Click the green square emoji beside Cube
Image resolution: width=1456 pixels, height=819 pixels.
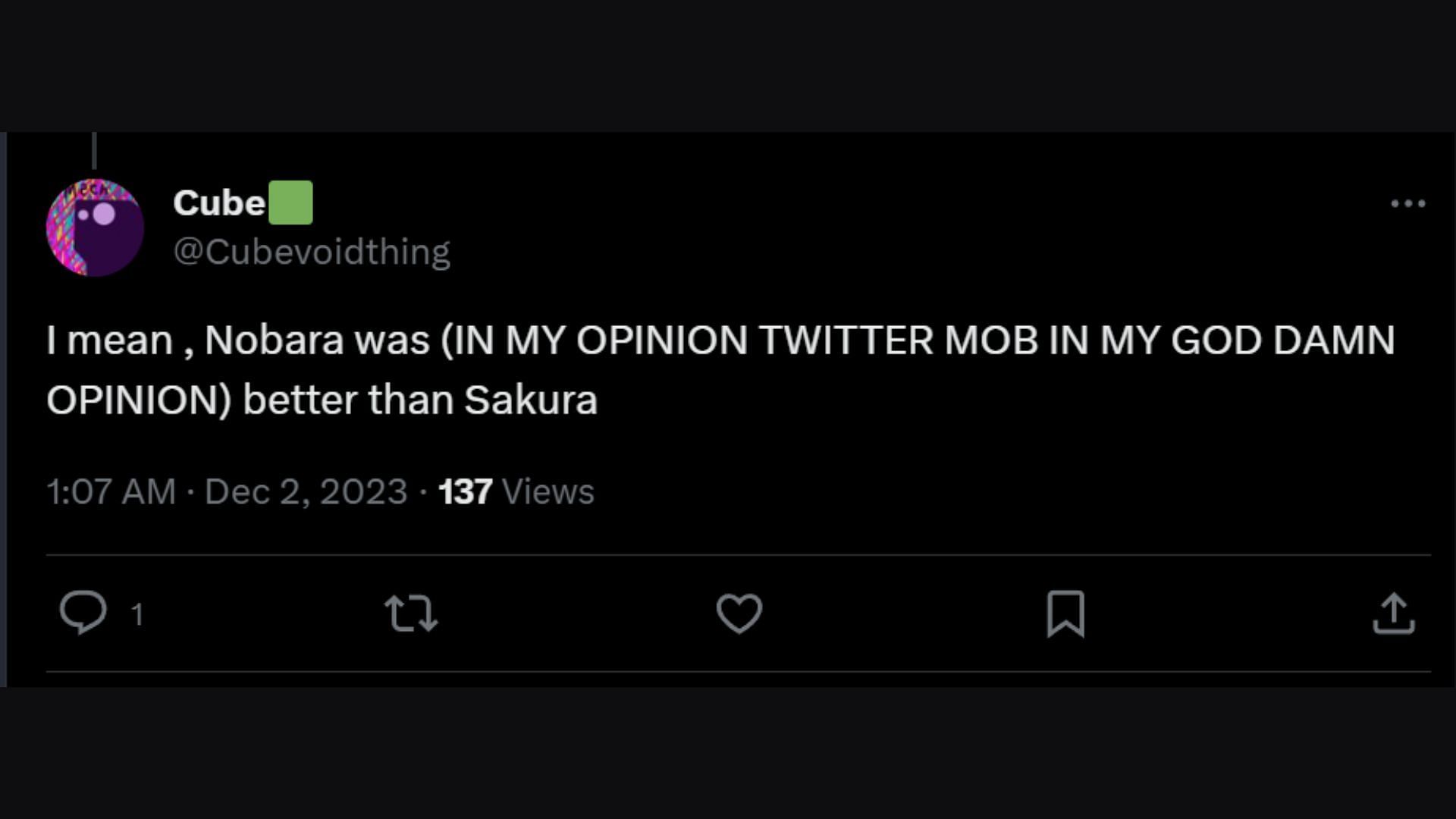coord(291,202)
